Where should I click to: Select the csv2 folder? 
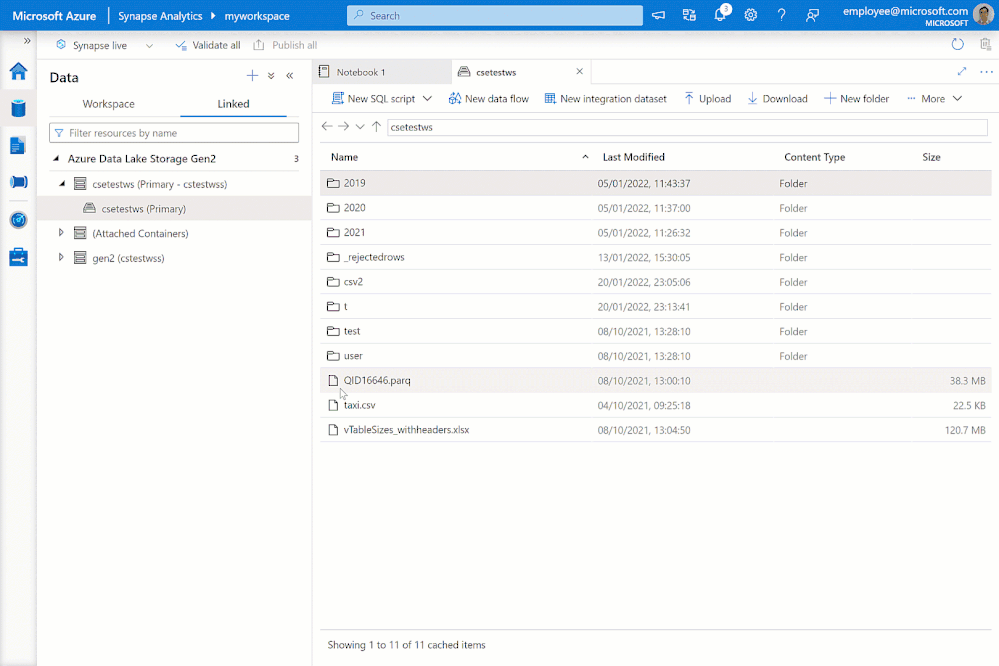pos(656,282)
